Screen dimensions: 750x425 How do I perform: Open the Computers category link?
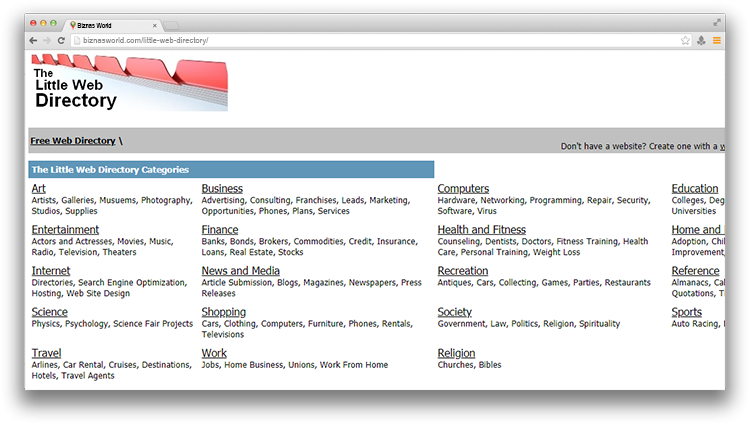[463, 188]
